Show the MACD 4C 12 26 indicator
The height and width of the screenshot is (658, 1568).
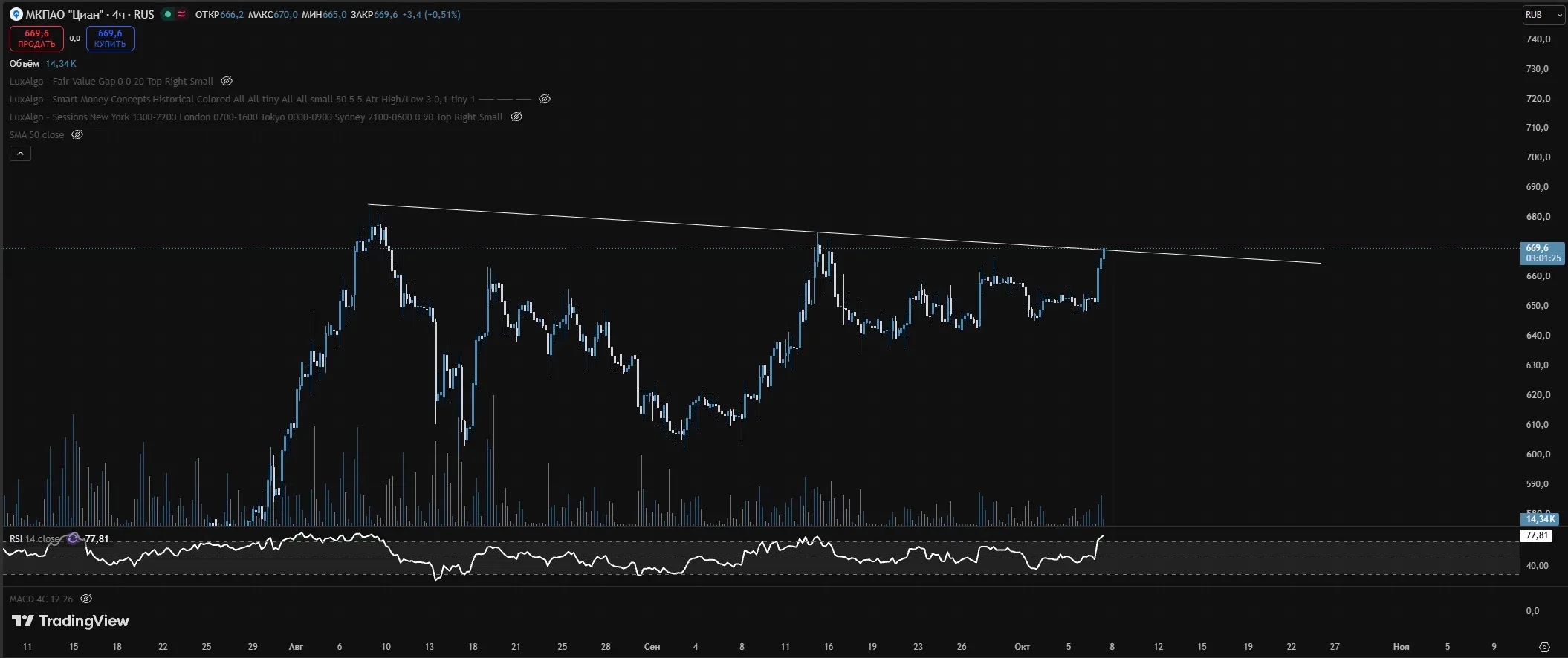86,599
